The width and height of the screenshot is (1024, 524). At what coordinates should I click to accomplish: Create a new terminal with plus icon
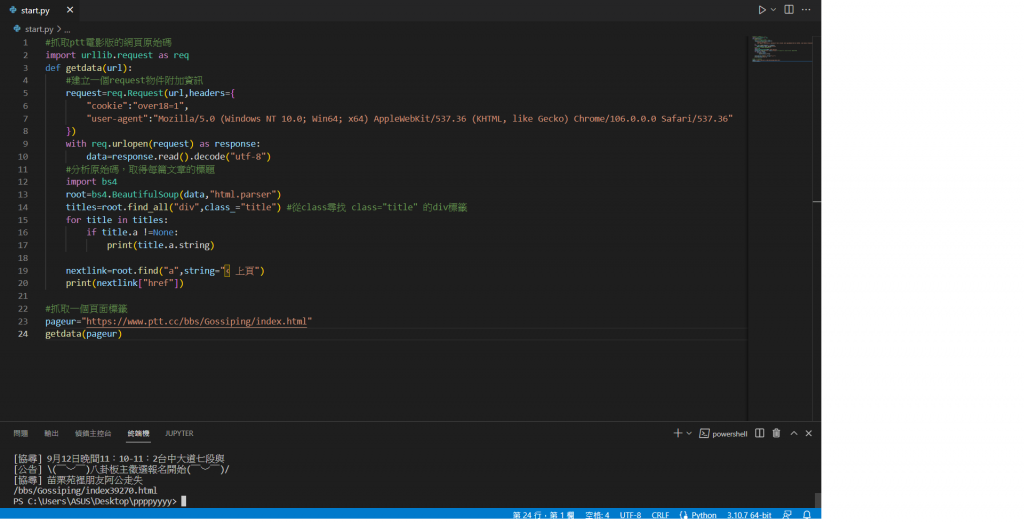point(677,433)
